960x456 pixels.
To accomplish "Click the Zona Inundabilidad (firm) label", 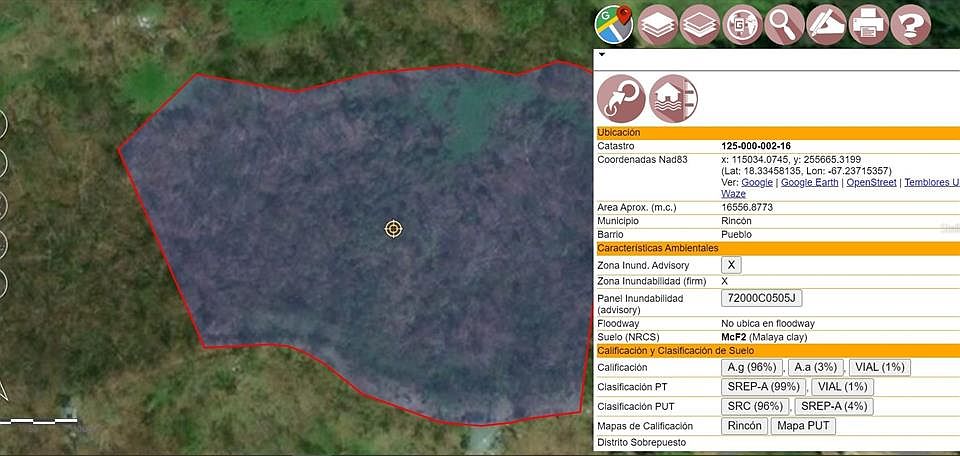I will tap(651, 281).
